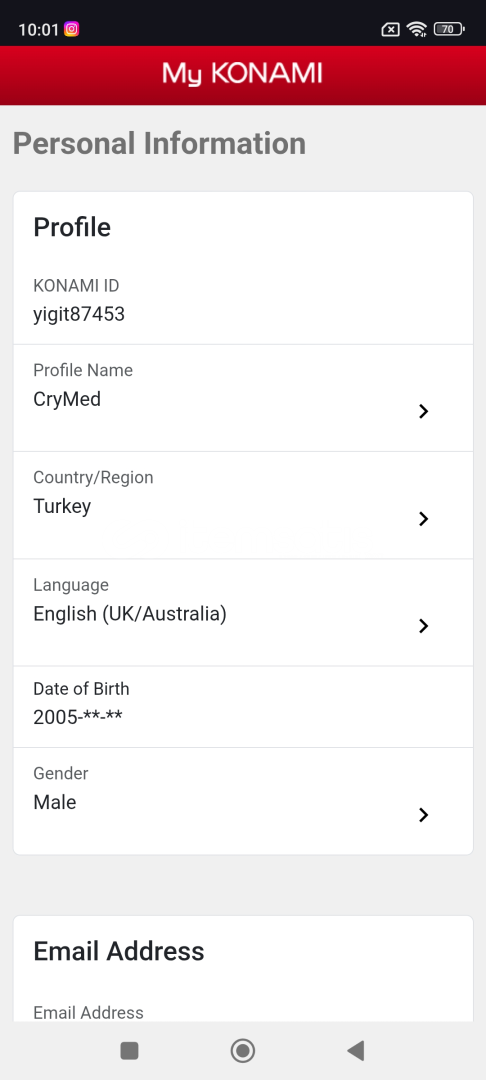Screen dimensions: 486x1080
Task: Tap the no-SIM status icon
Action: tap(390, 29)
